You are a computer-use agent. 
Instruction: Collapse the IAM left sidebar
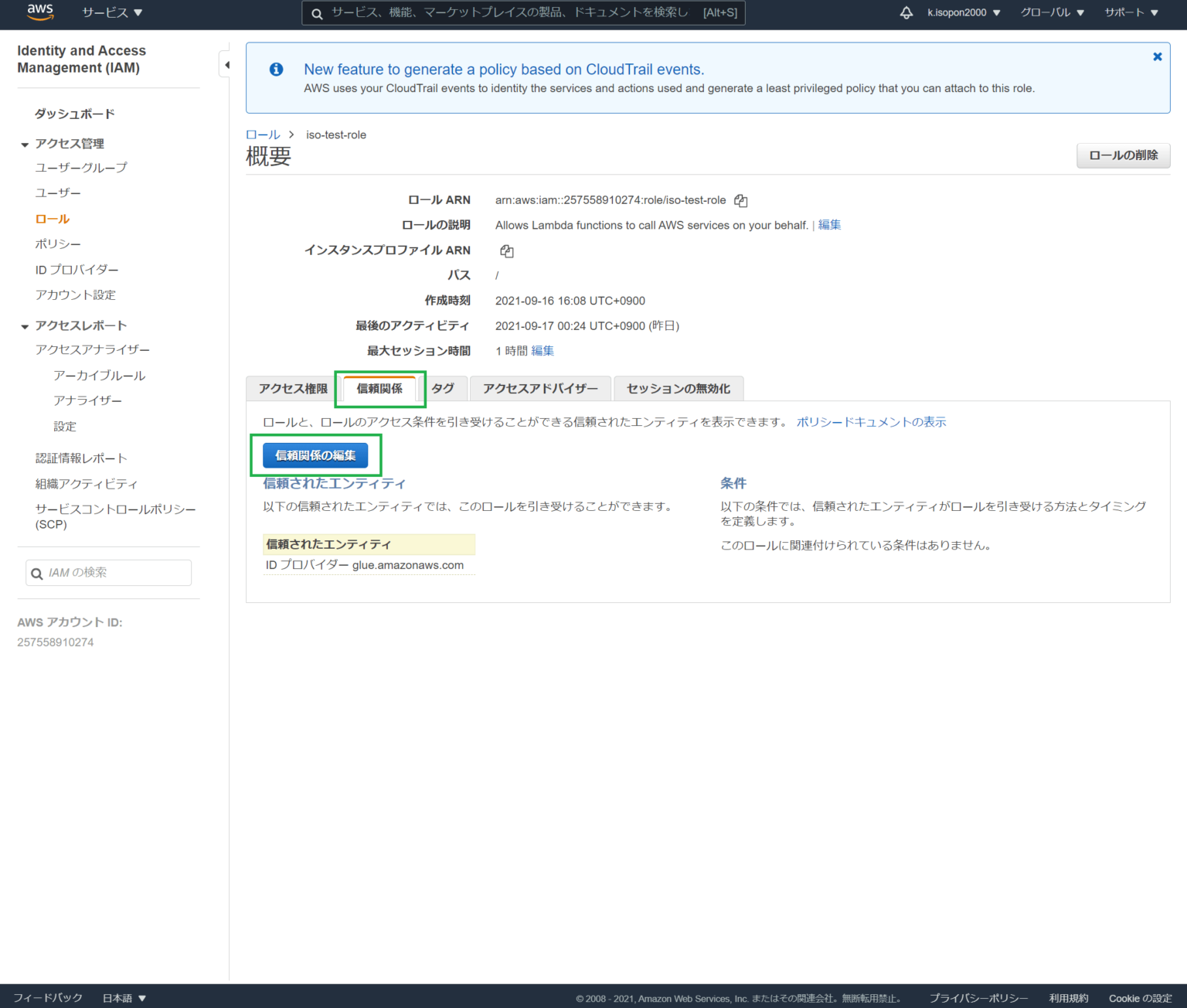click(x=226, y=64)
